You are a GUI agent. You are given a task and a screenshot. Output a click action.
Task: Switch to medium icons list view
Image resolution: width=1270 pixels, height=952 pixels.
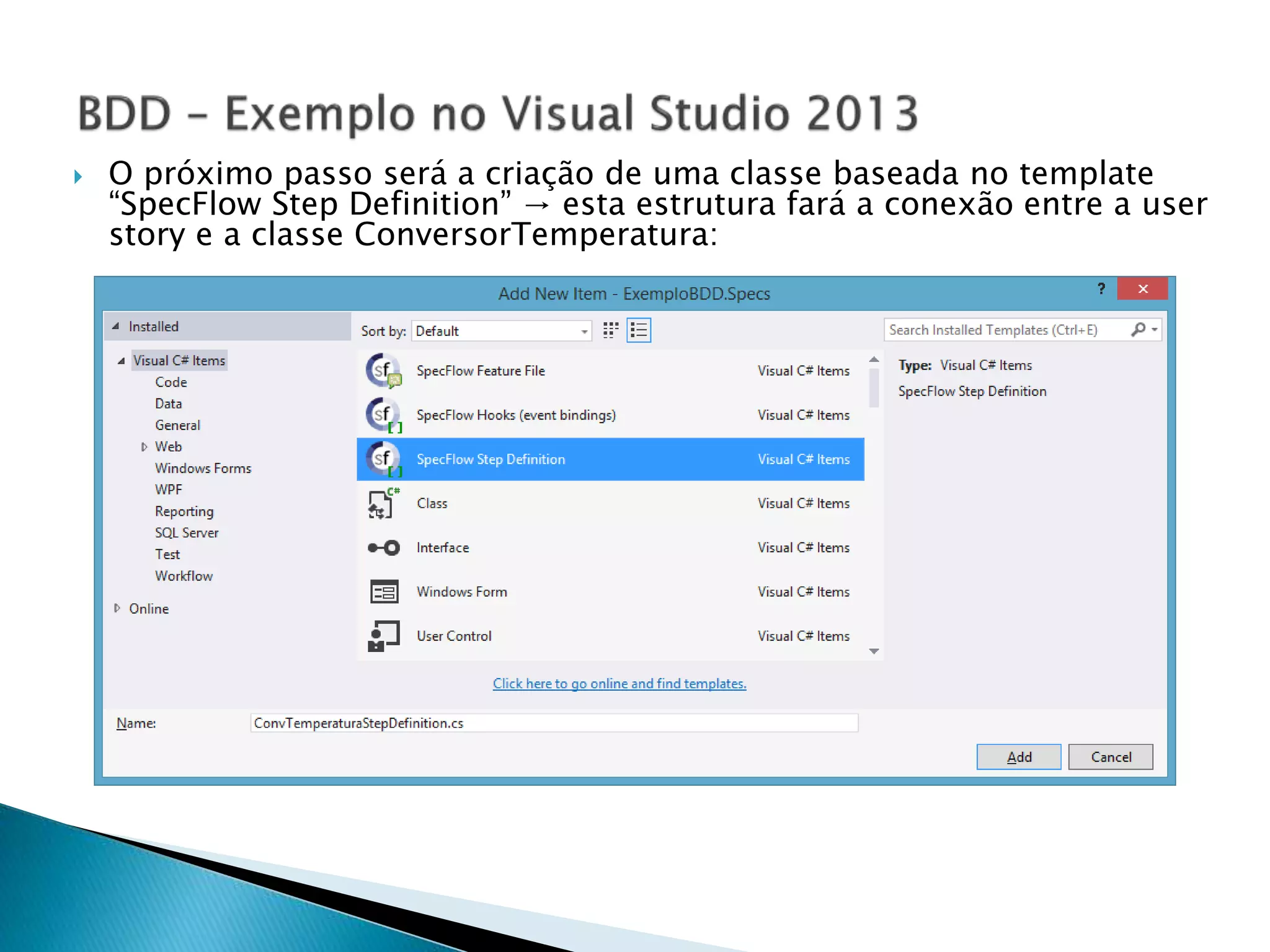[639, 330]
